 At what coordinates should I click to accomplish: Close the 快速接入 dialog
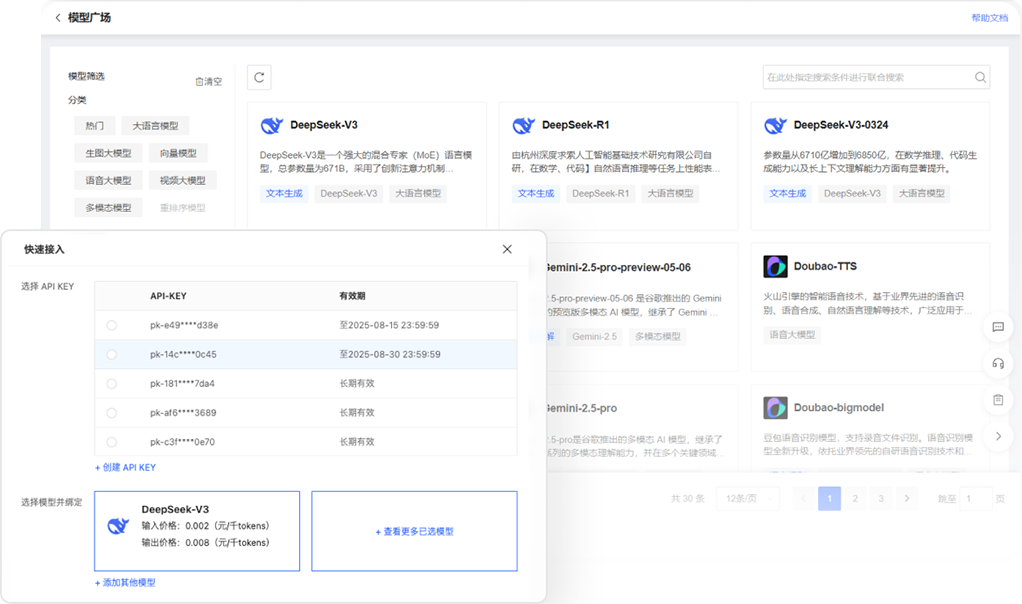tap(507, 249)
